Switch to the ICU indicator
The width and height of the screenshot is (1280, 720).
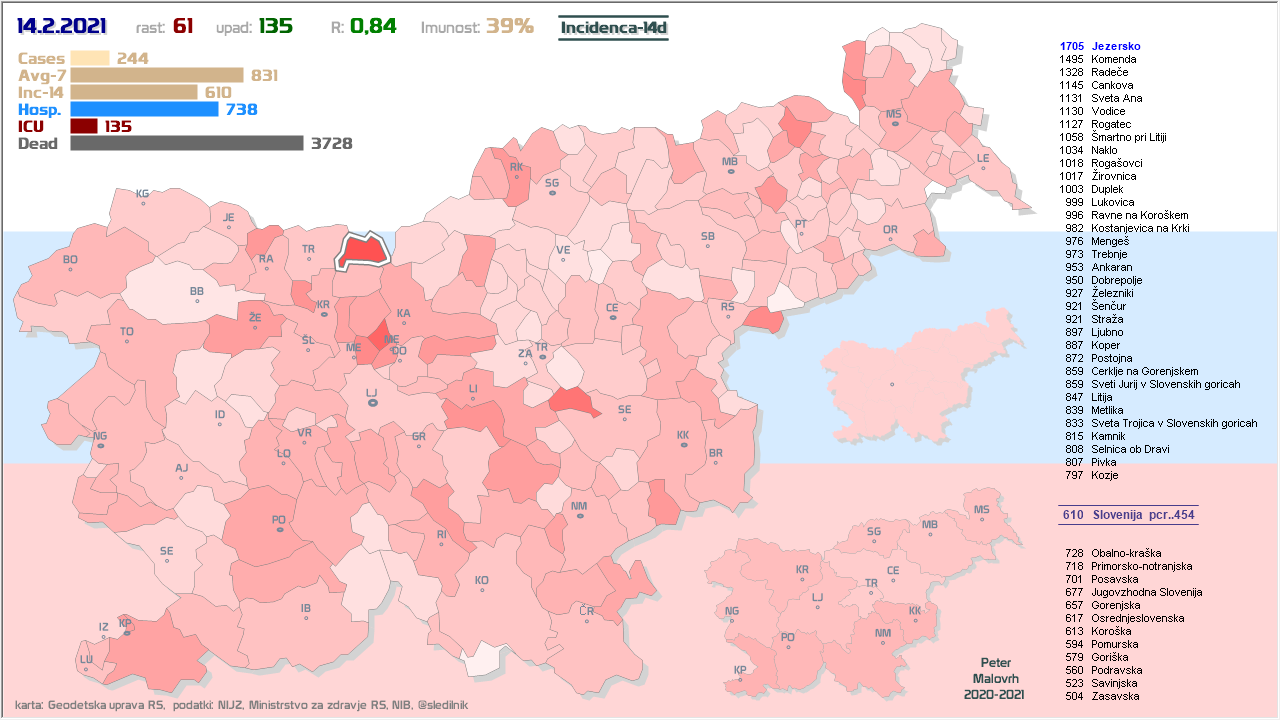coord(31,126)
